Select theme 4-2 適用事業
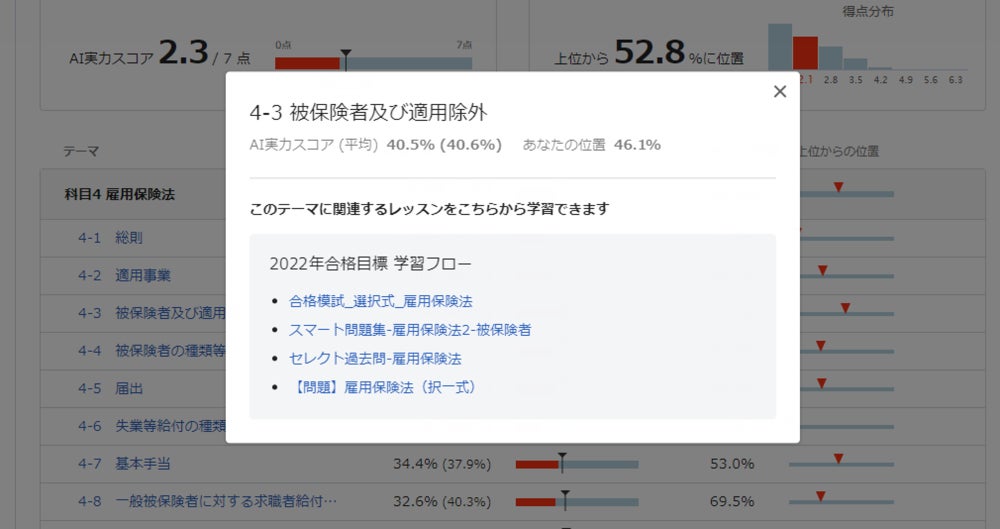The image size is (1000, 529). 142,276
